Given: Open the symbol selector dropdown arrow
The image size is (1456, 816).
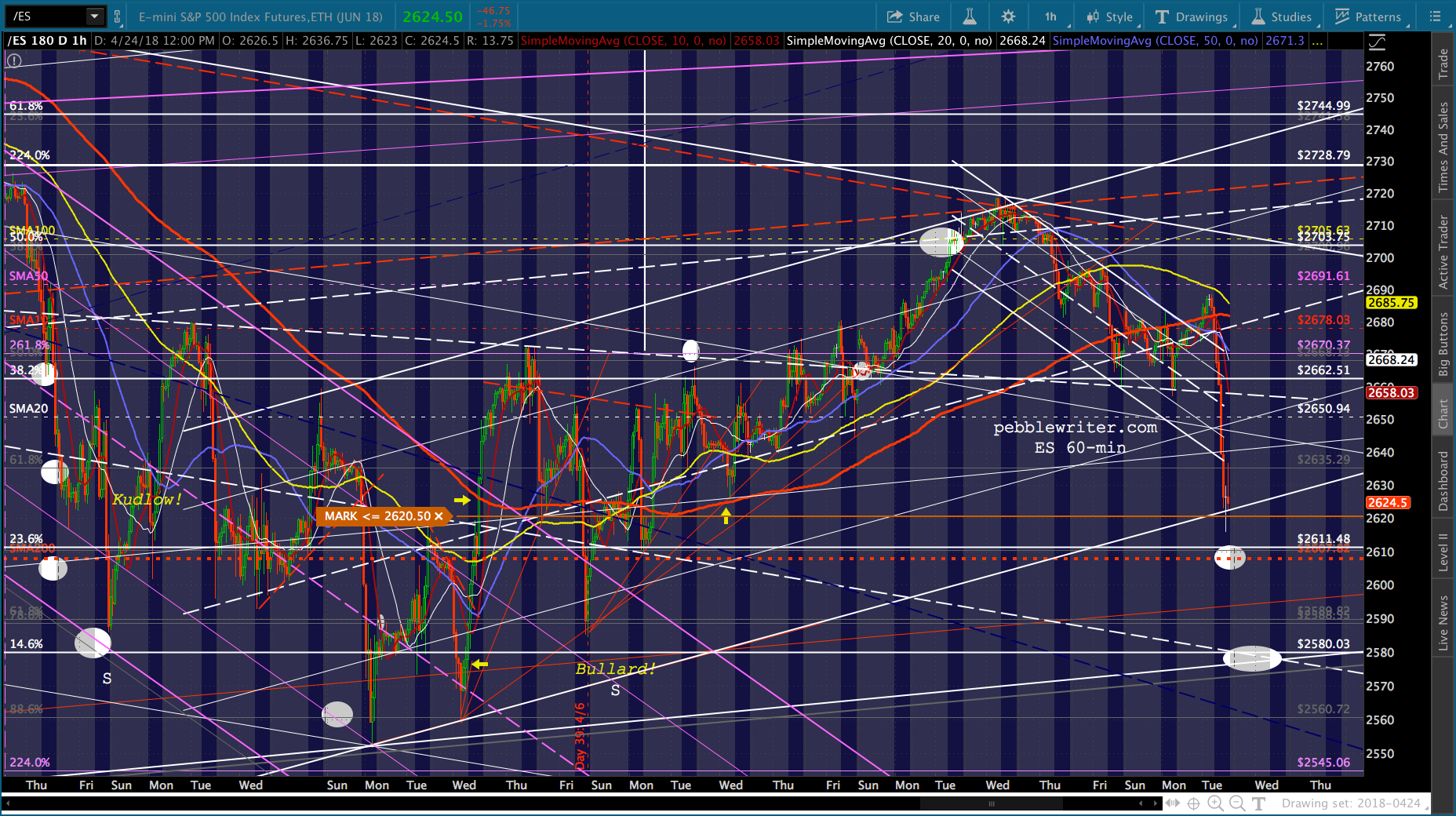Looking at the screenshot, I should [95, 16].
